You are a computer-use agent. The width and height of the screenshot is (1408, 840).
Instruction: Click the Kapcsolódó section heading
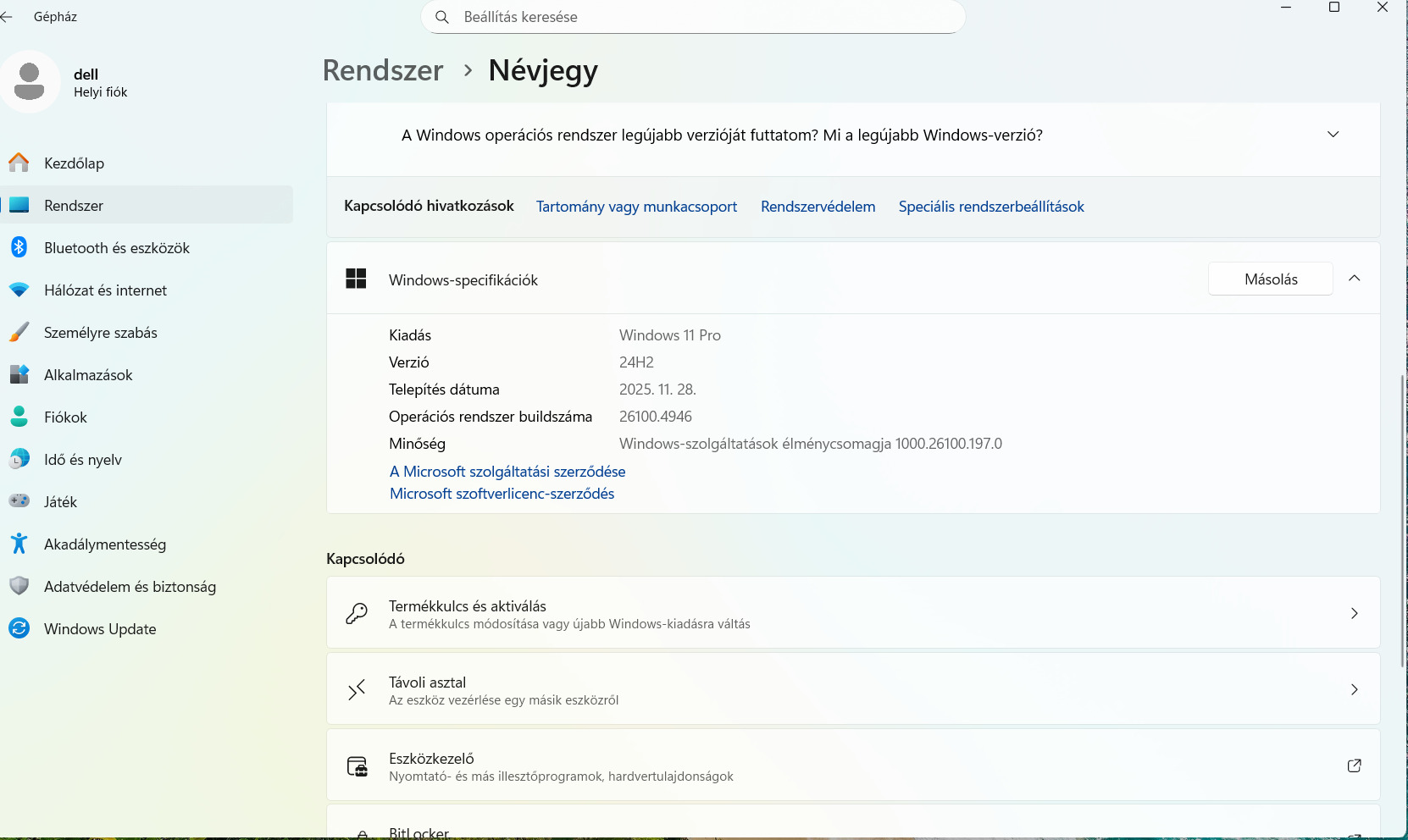tap(365, 559)
